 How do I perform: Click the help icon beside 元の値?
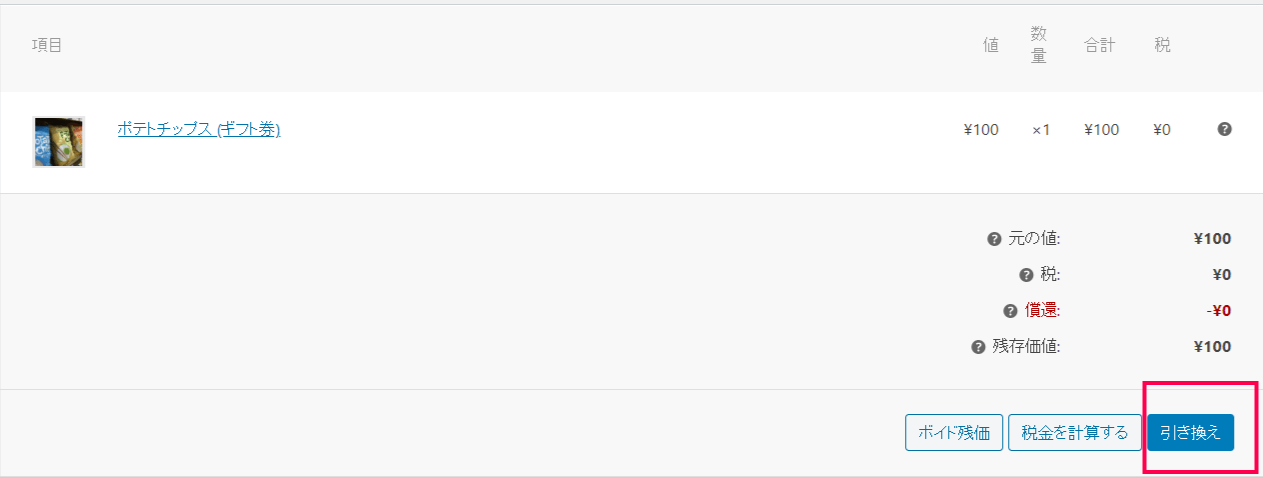pyautogui.click(x=994, y=239)
